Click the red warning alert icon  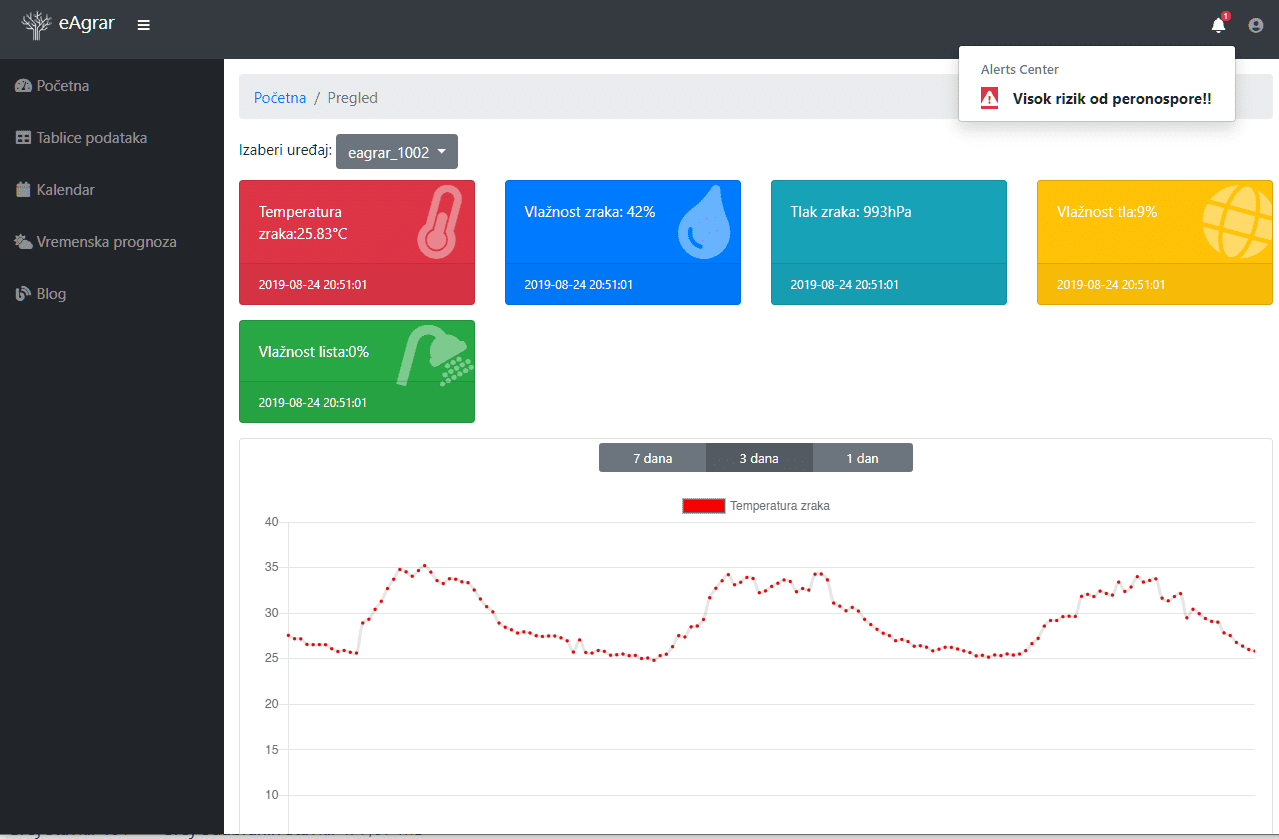pos(989,98)
